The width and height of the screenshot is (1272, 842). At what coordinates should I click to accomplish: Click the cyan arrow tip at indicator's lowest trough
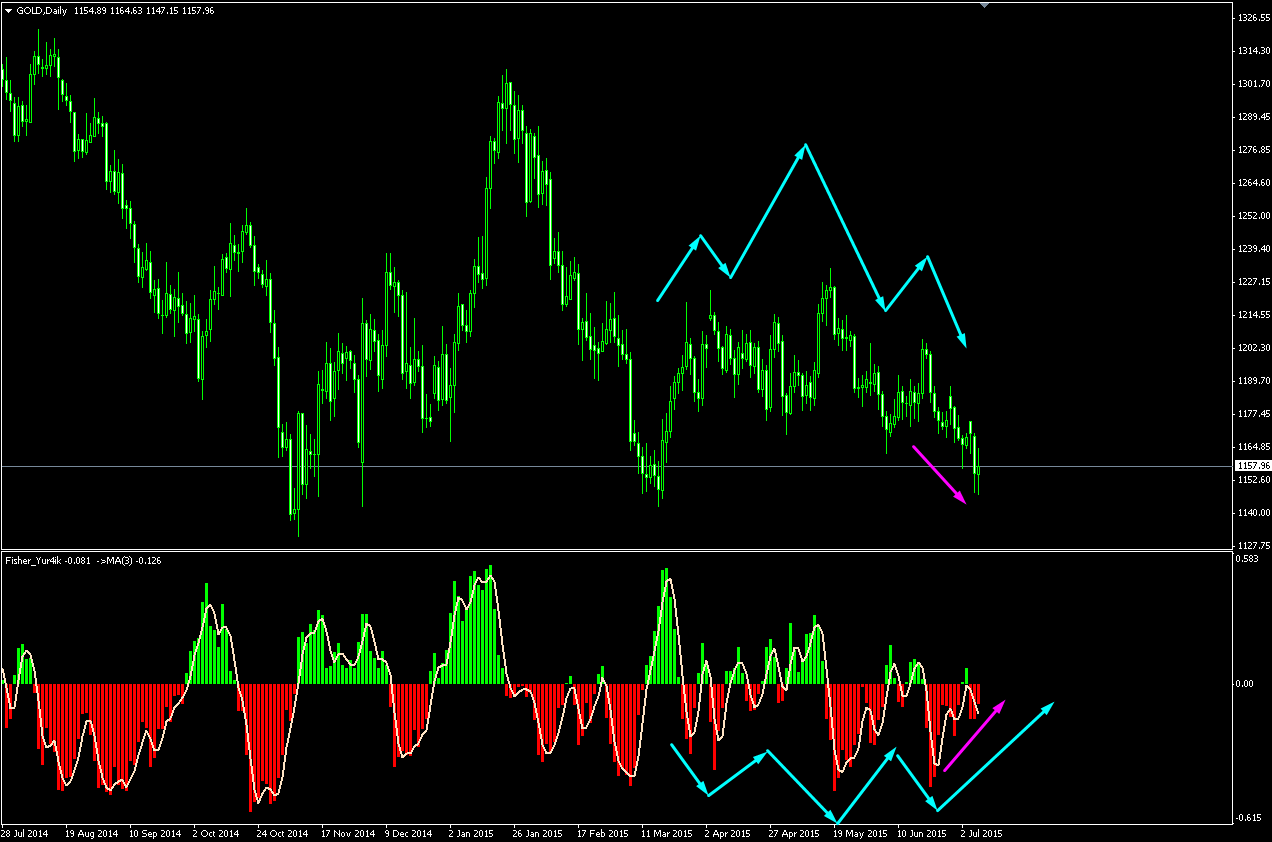click(x=834, y=820)
